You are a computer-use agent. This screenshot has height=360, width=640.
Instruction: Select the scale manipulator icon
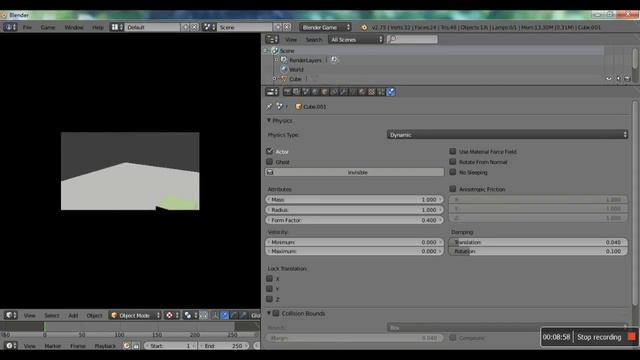point(243,315)
